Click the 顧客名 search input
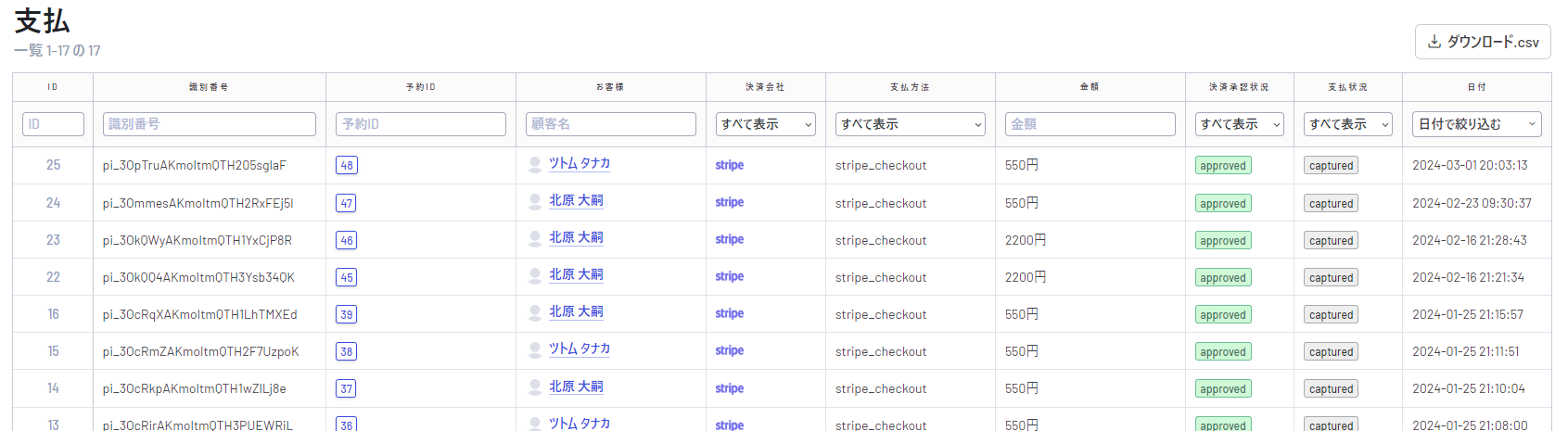The image size is (1568, 431). point(610,124)
